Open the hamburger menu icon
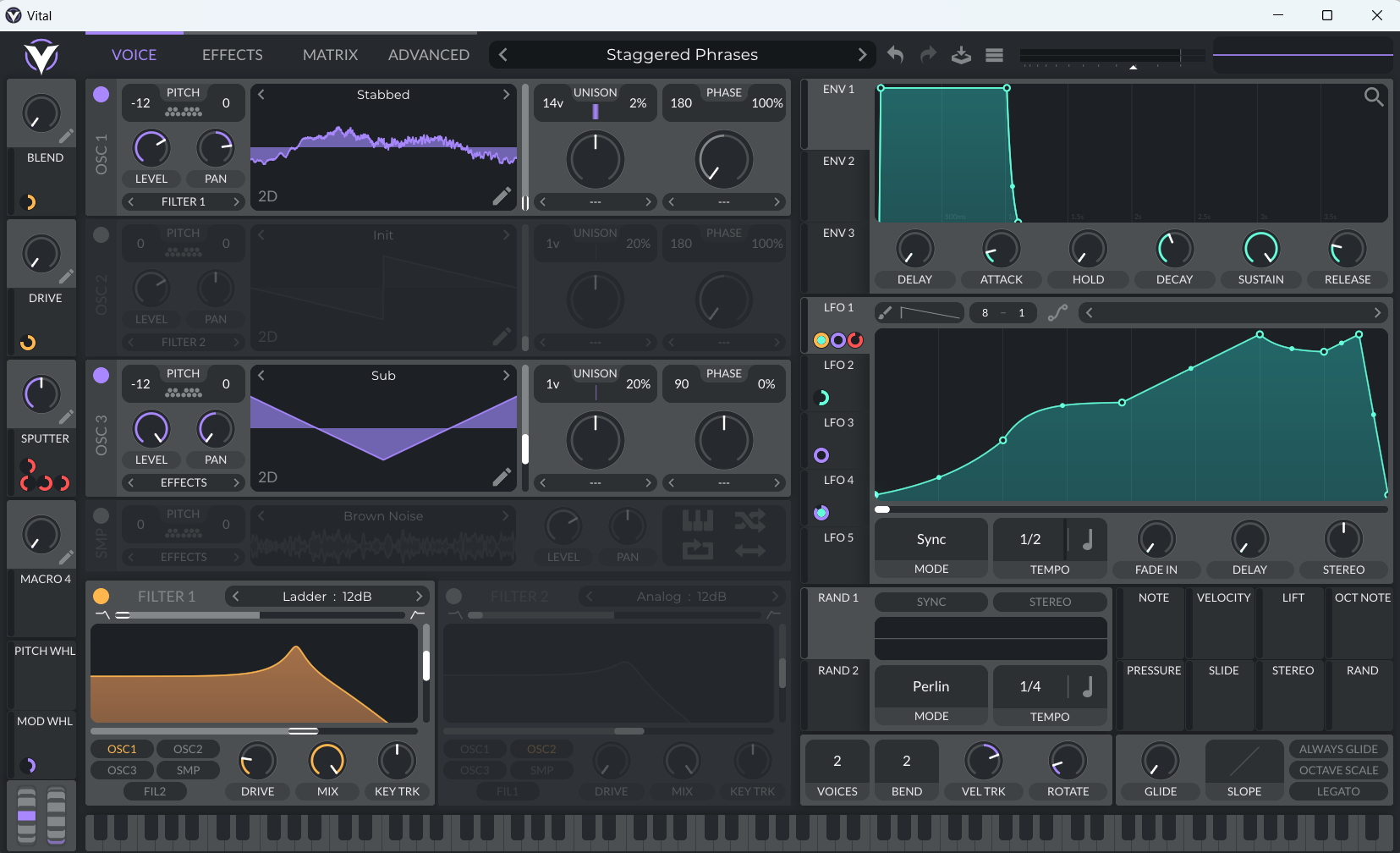The height and width of the screenshot is (853, 1400). [994, 55]
